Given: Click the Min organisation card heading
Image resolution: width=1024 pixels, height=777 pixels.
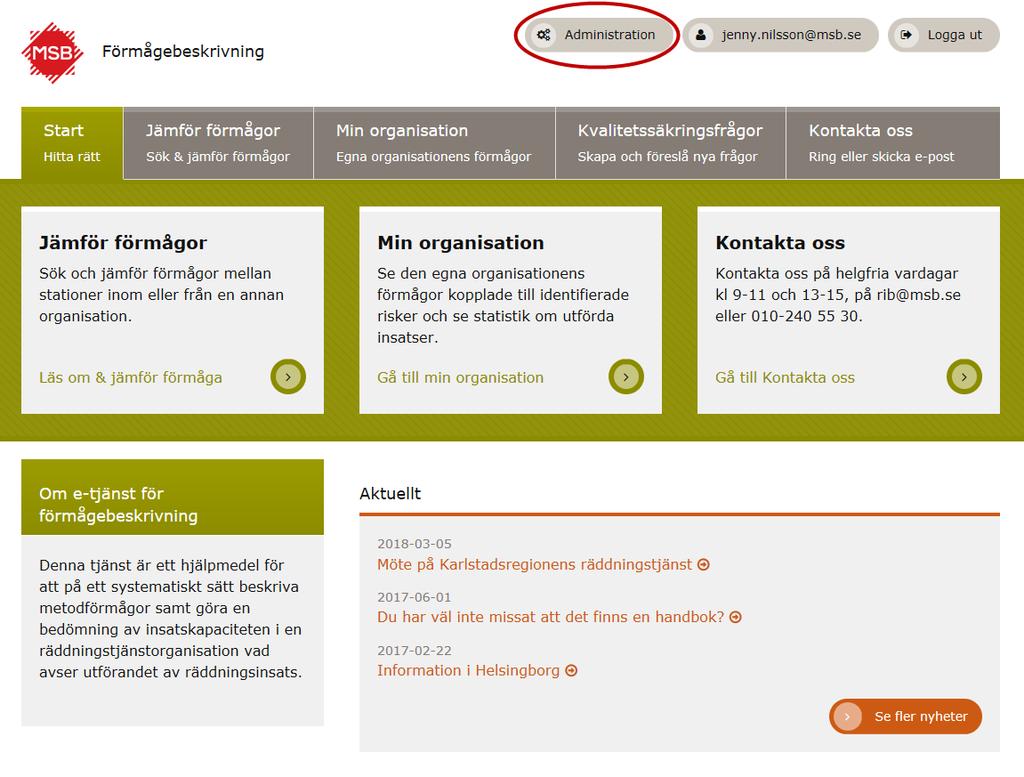Looking at the screenshot, I should pyautogui.click(x=460, y=243).
